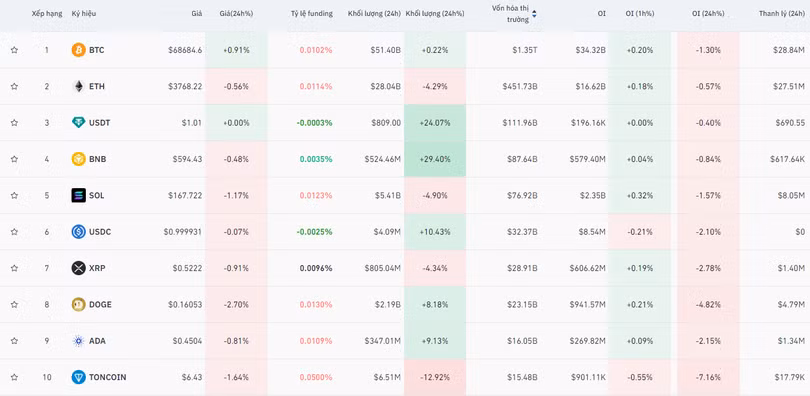Open the SOL symbol link
Image resolution: width=810 pixels, height=396 pixels.
coord(97,195)
